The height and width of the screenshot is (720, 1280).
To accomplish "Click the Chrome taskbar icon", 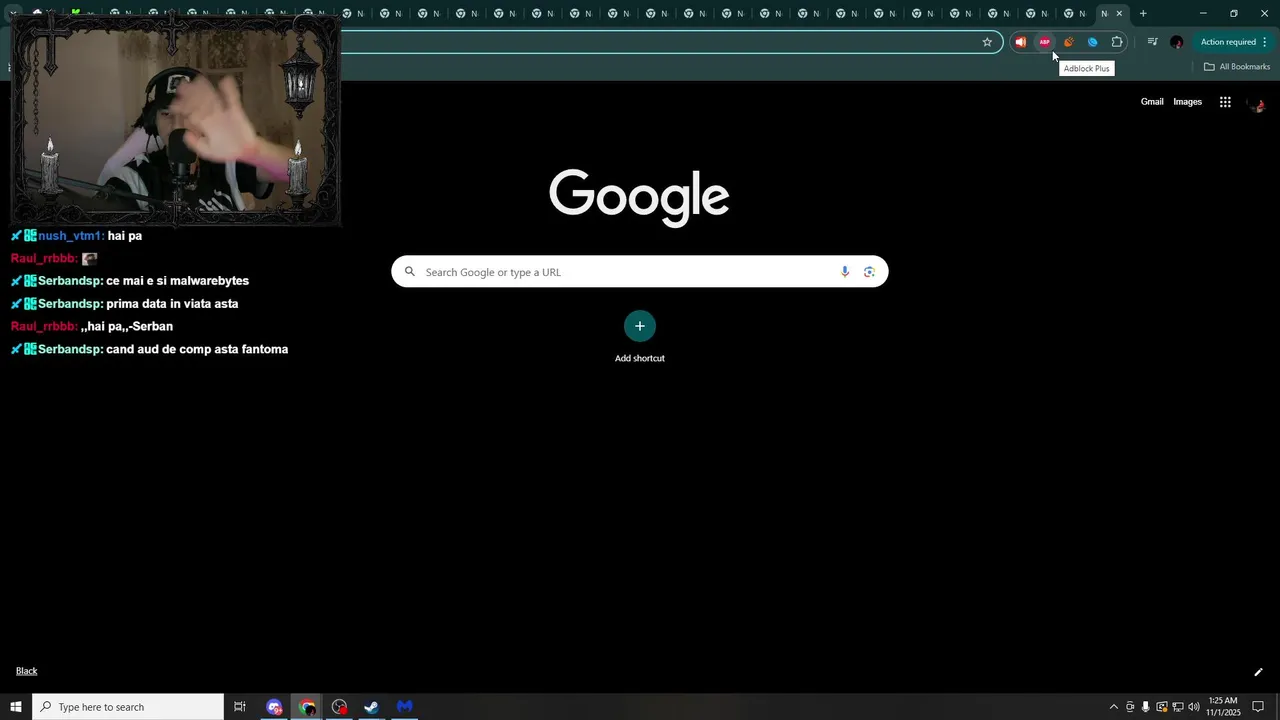I will point(307,707).
